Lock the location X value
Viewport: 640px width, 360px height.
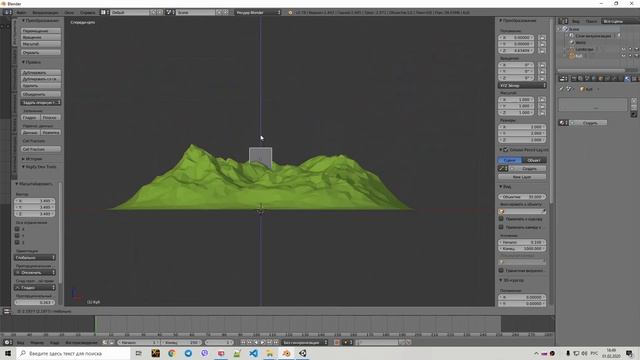coord(542,38)
